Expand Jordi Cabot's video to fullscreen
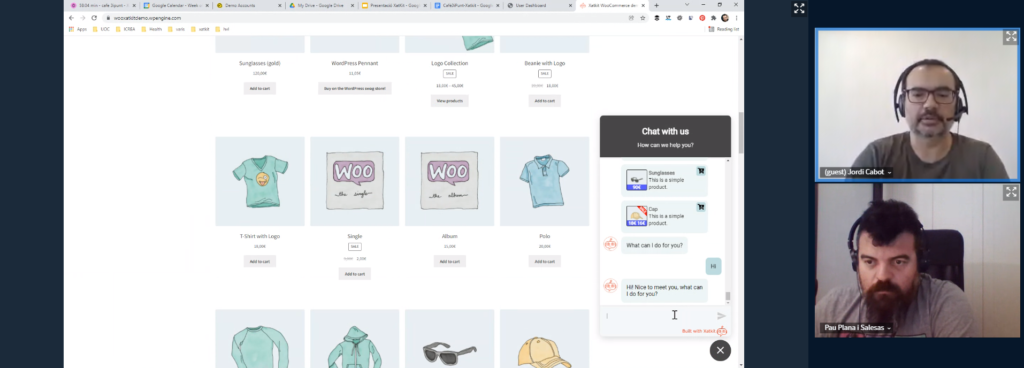 tap(1010, 37)
